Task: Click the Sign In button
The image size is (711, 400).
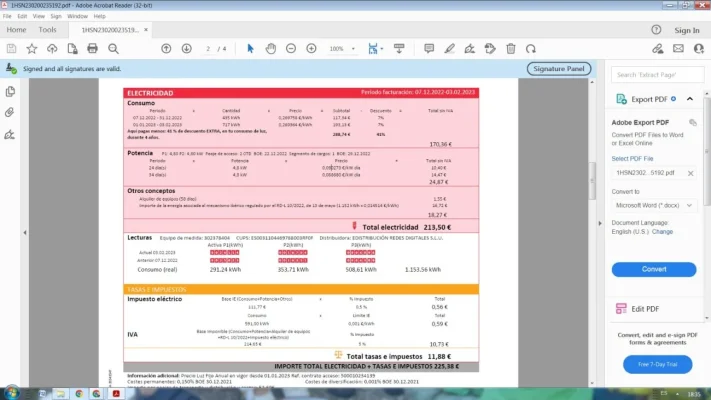Action: coord(687,30)
